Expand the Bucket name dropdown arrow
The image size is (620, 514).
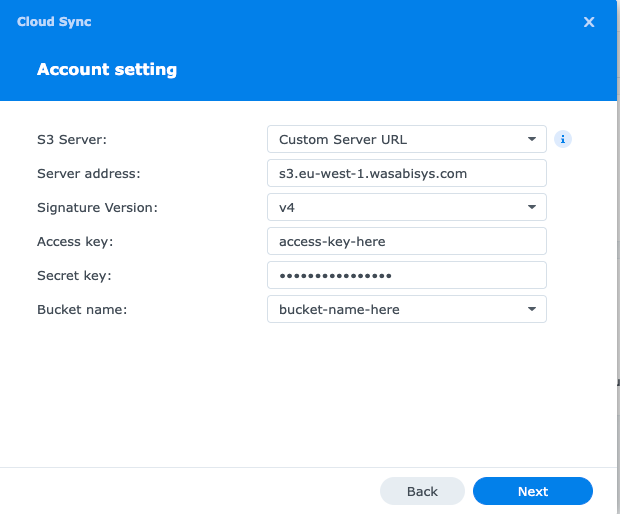531,310
